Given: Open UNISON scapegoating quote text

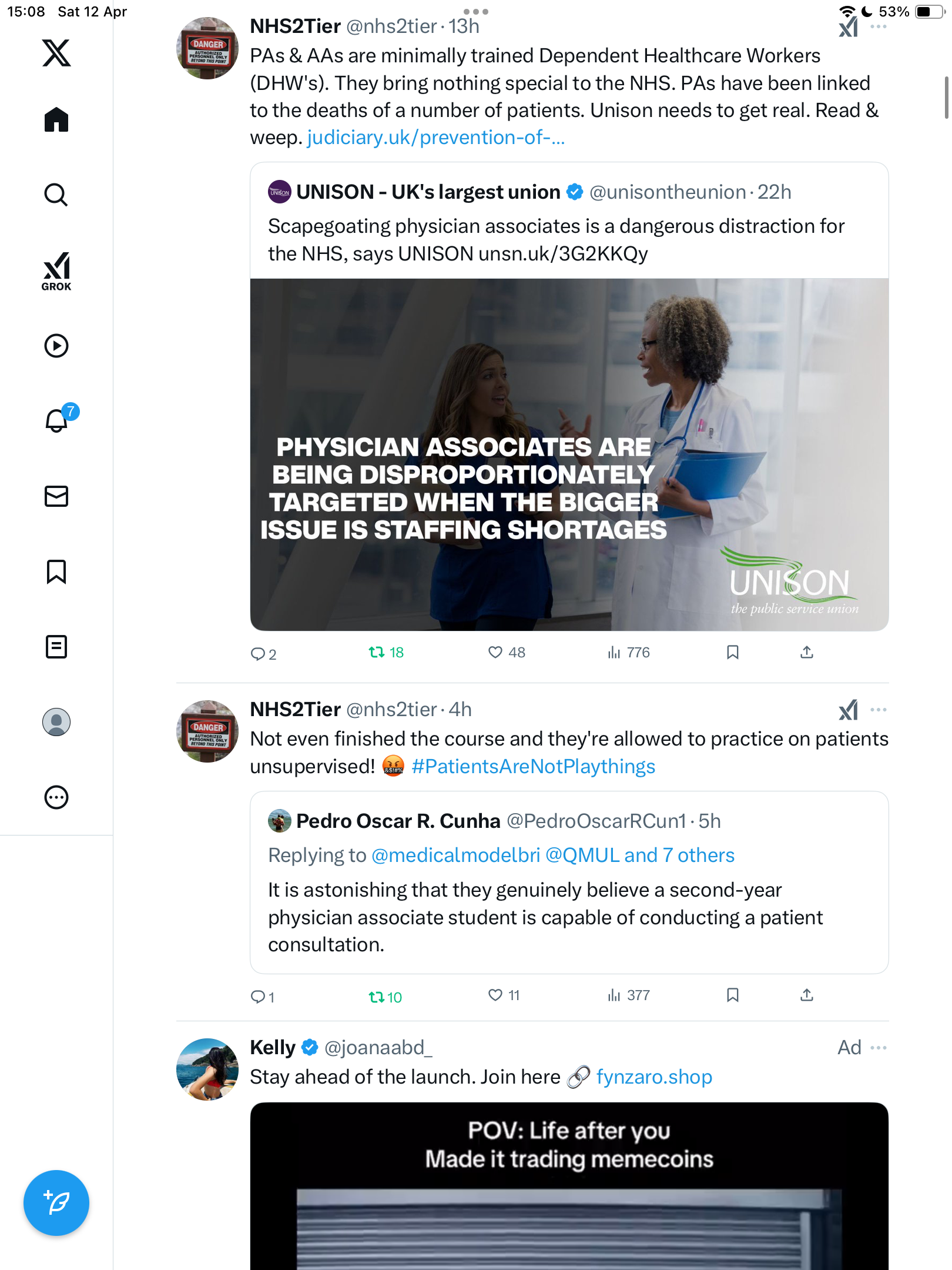Looking at the screenshot, I should tap(556, 240).
